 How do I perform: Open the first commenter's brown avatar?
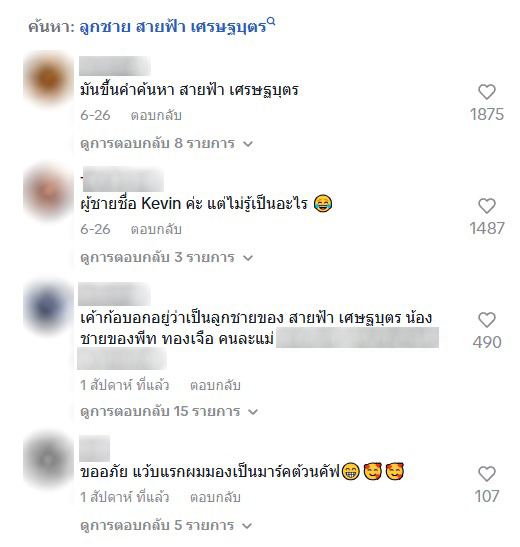pos(48,78)
